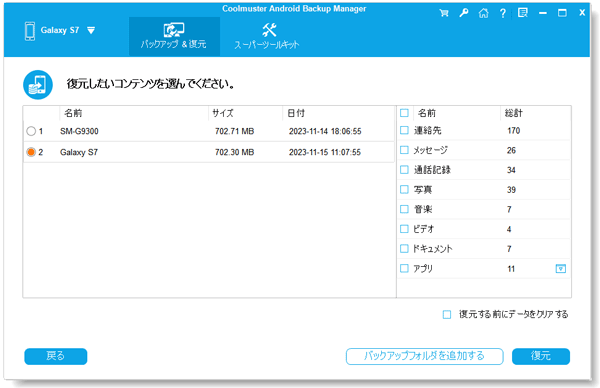Viewport: 600px width, 388px height.
Task: Click the 日付 column header
Action: (x=296, y=113)
